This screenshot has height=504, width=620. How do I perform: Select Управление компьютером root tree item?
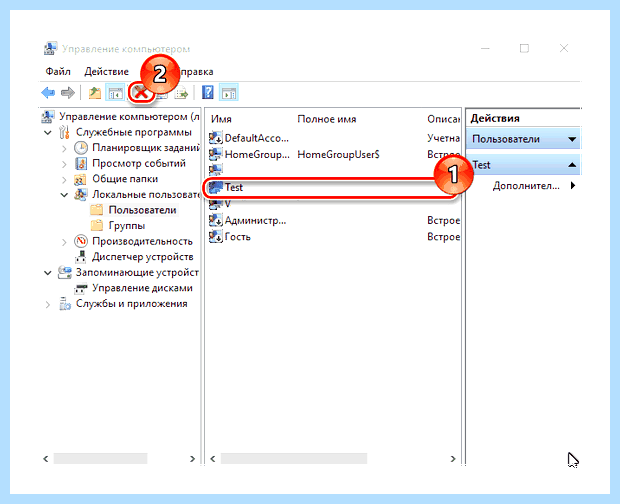coord(129,117)
